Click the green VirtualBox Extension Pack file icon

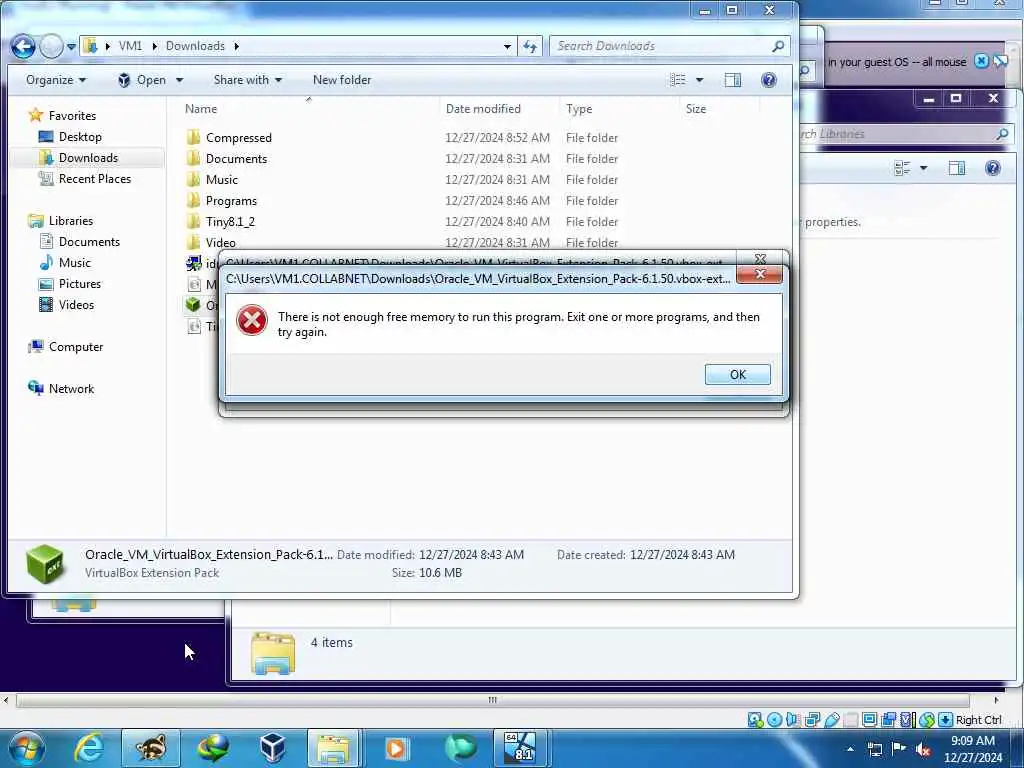pyautogui.click(x=193, y=304)
